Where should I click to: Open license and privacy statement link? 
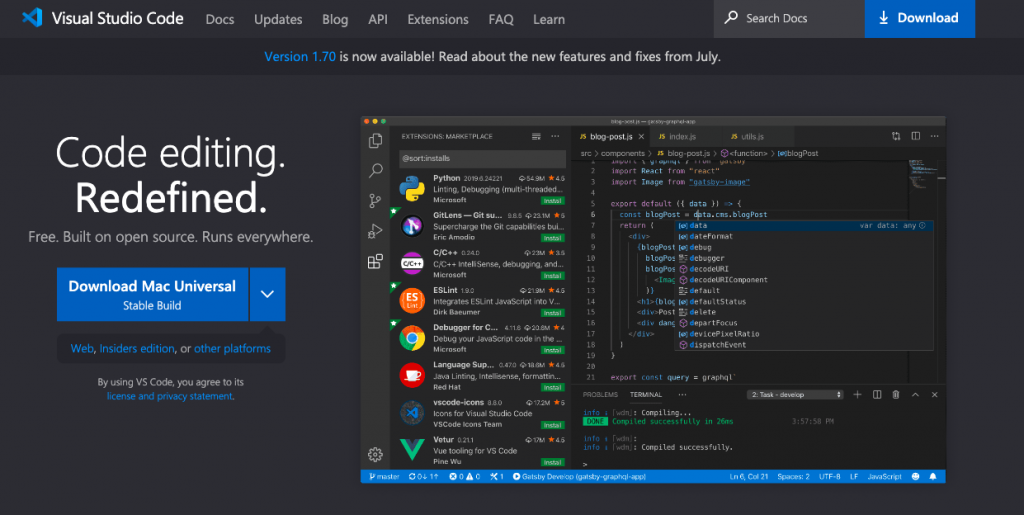pyautogui.click(x=170, y=396)
